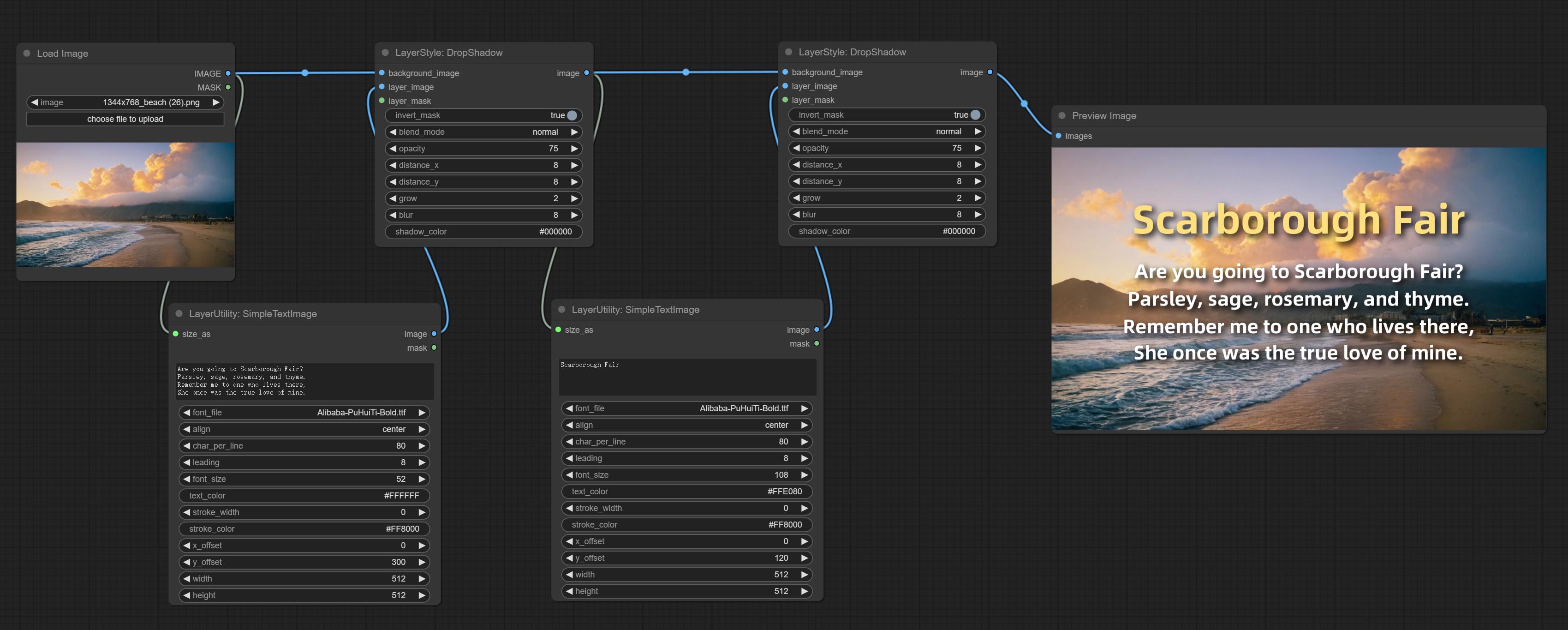Viewport: 1568px width, 630px height.
Task: Open the image file dropdown in Load Image
Action: pyautogui.click(x=125, y=102)
